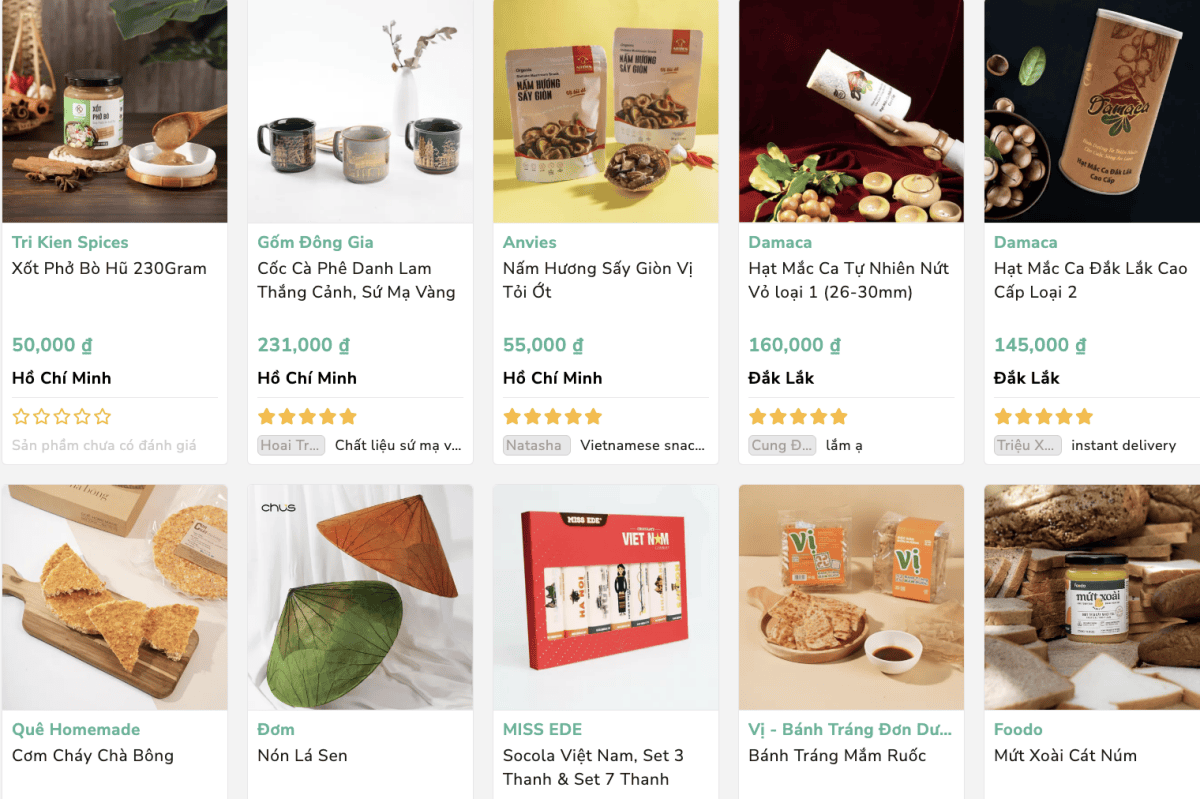Click the Hoai Tr... reviewer tag
Image resolution: width=1200 pixels, height=799 pixels.
click(290, 445)
